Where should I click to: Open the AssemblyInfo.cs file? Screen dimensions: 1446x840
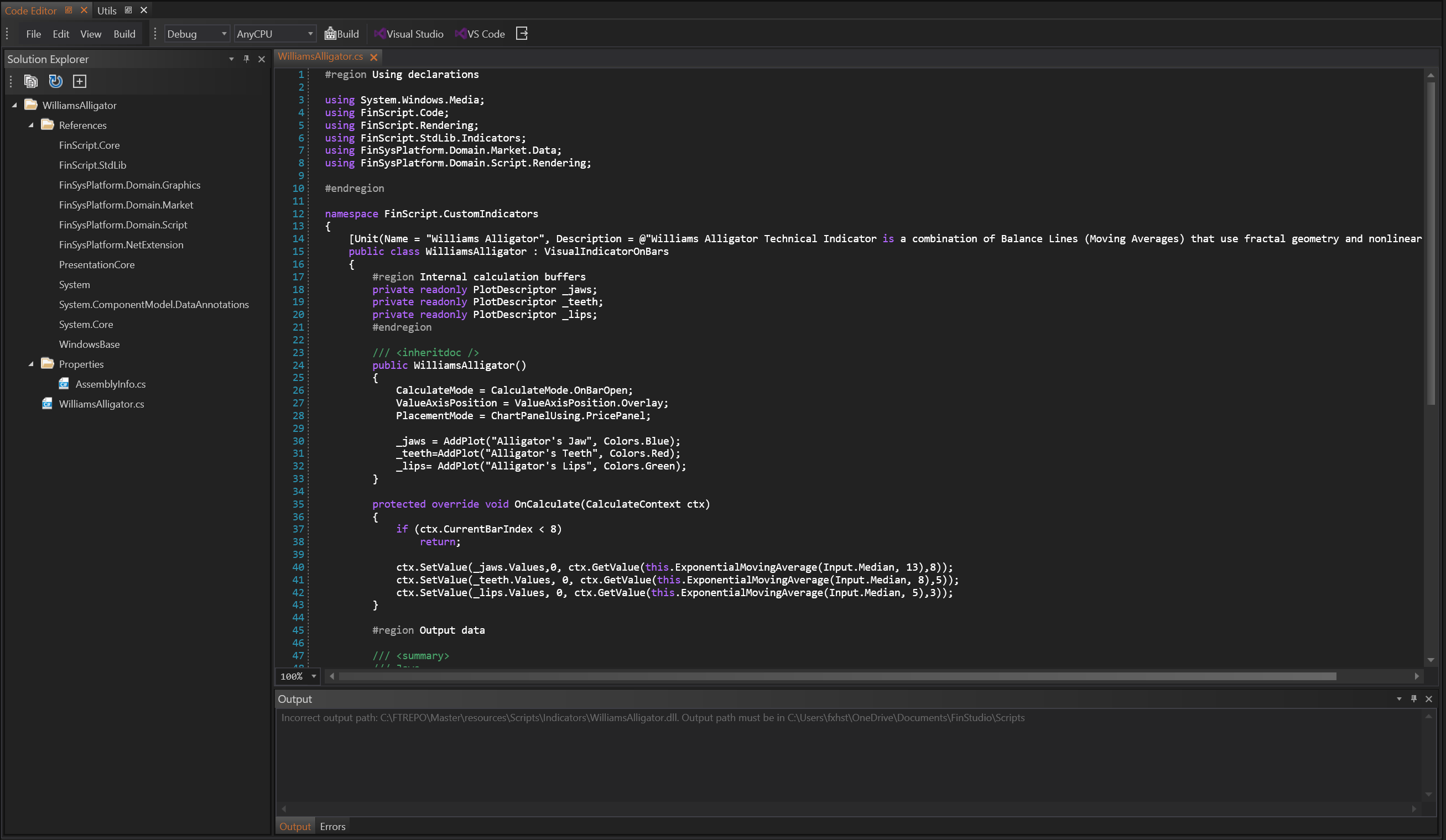click(110, 384)
